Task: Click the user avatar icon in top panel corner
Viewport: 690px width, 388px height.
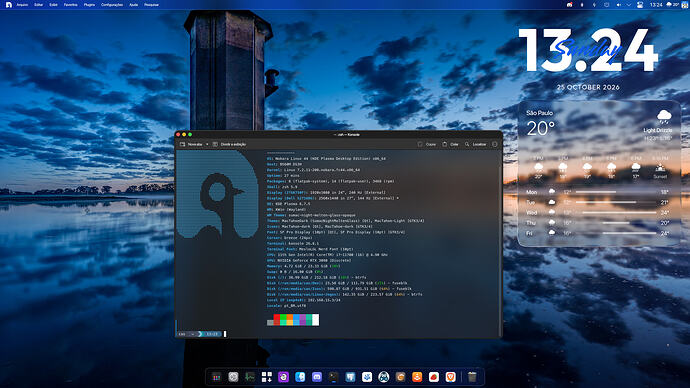Action: (x=685, y=5)
